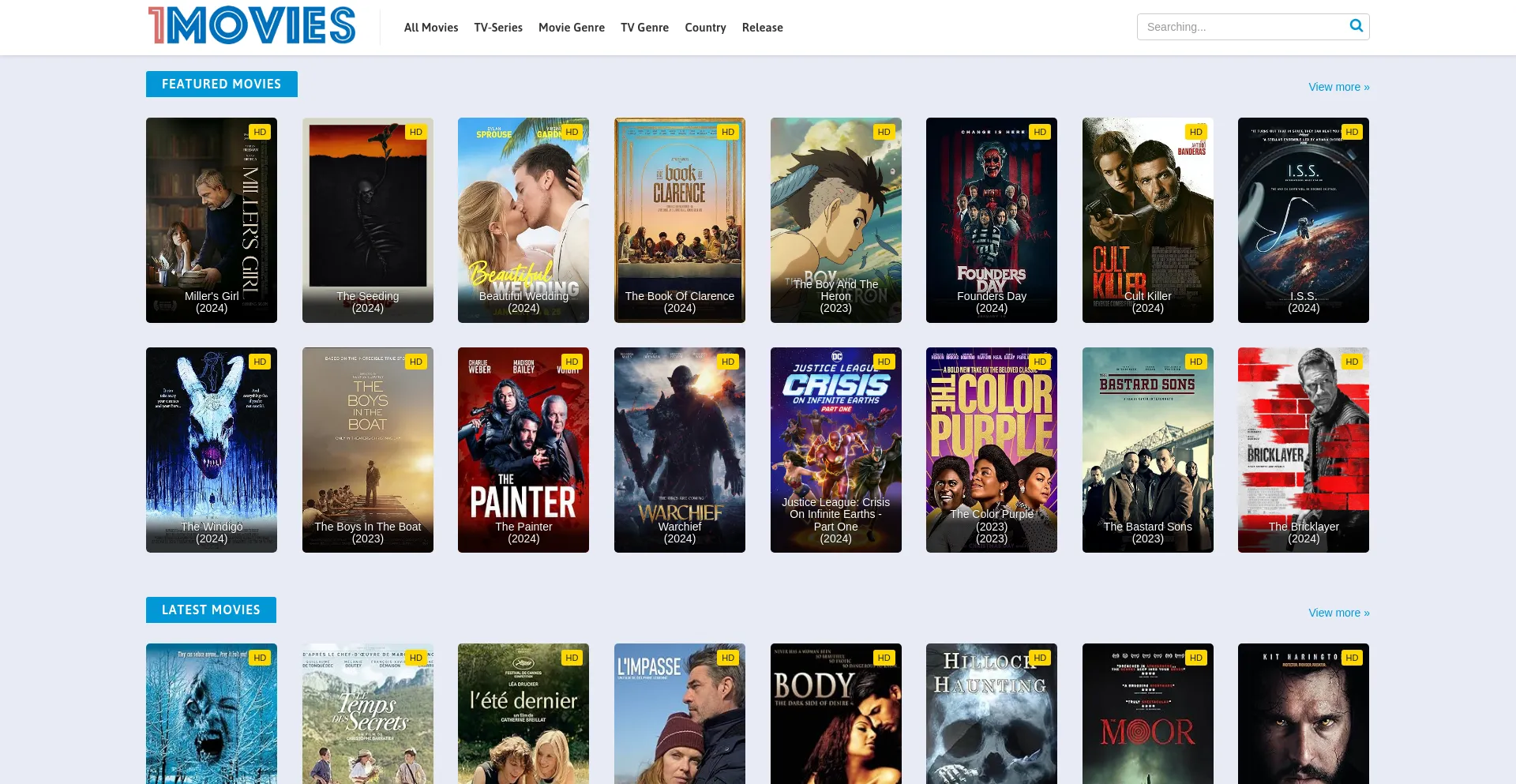
Task: Click the search magnifier icon
Action: pos(1357,26)
